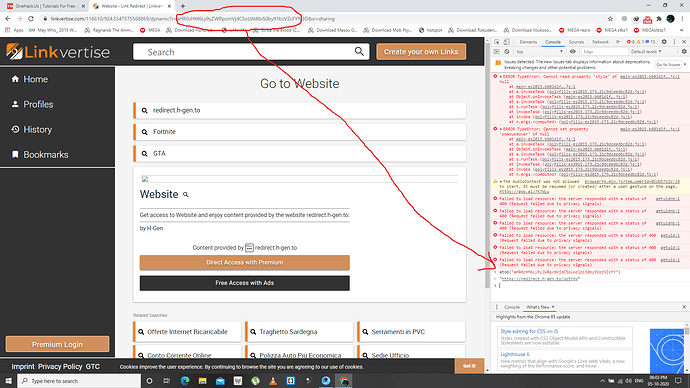Open the Lighthouse 6 link
The image size is (690, 388).
tap(514, 354)
